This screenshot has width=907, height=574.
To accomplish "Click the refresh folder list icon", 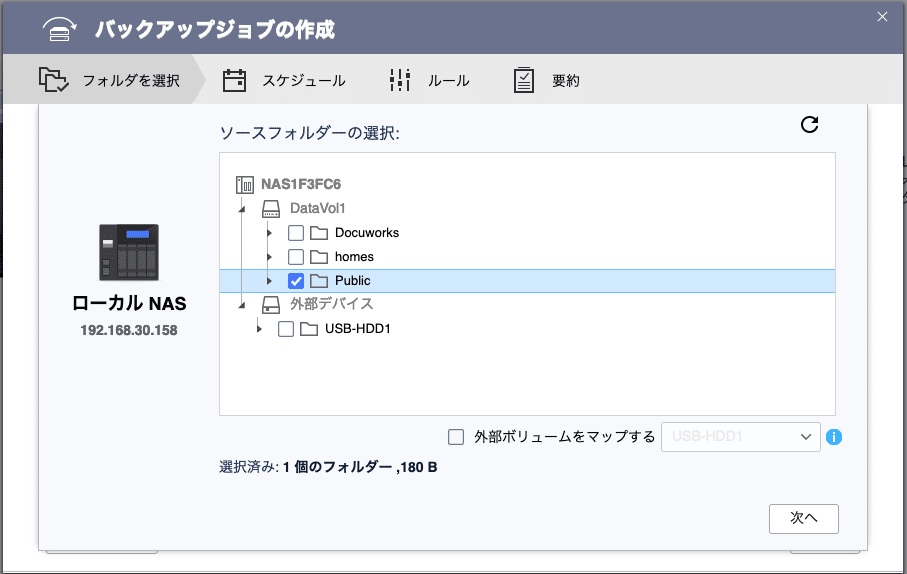I will (810, 125).
